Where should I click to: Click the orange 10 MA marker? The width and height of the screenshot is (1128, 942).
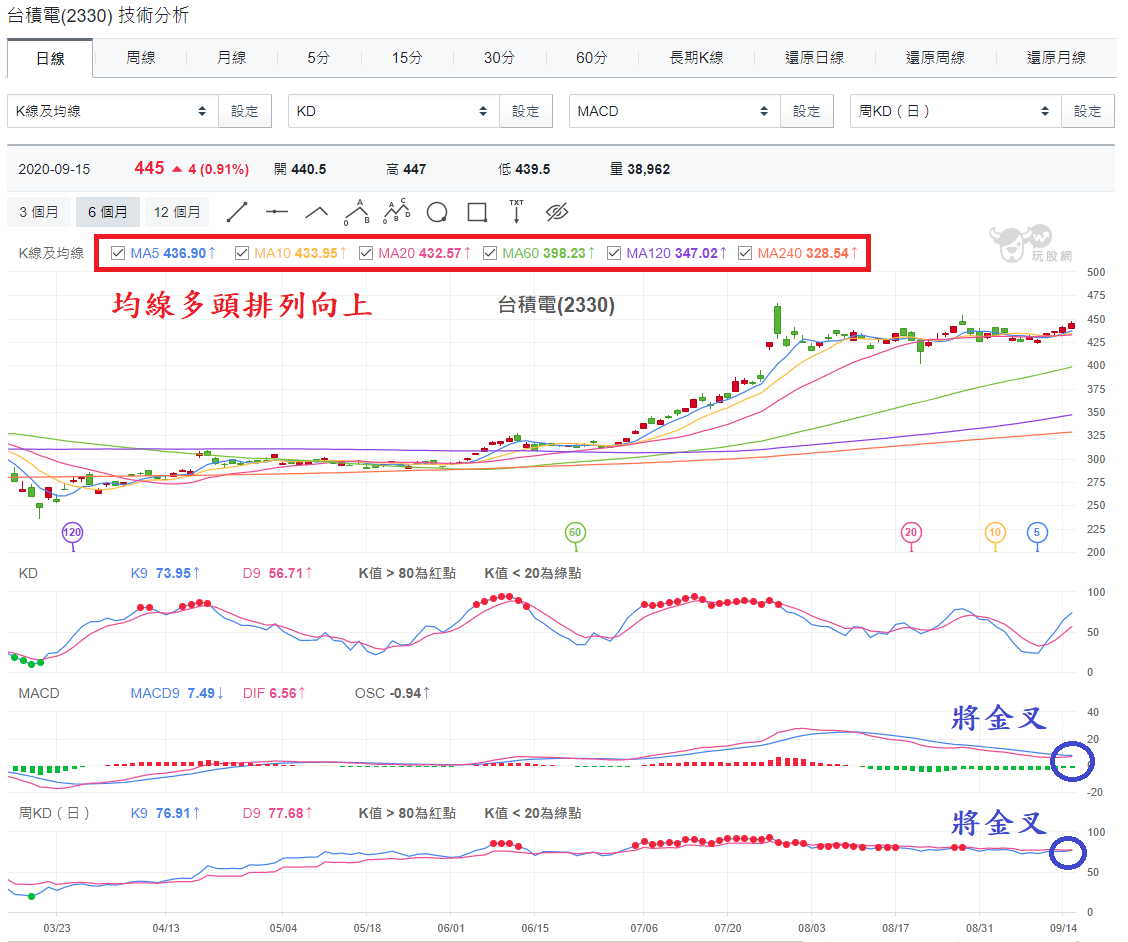pyautogui.click(x=995, y=533)
